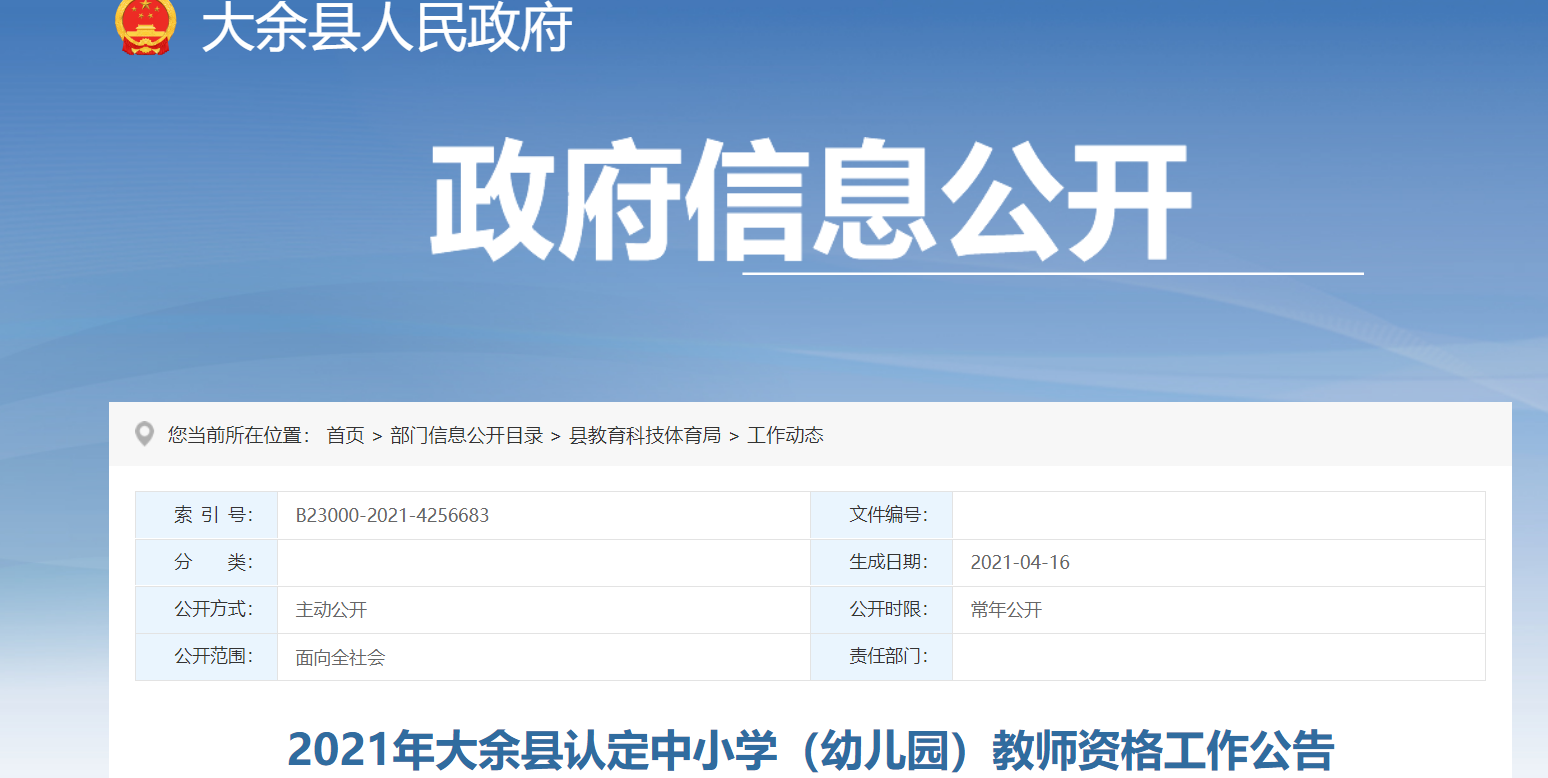
Task: Go to 首页 in breadcrumb
Action: 346,435
